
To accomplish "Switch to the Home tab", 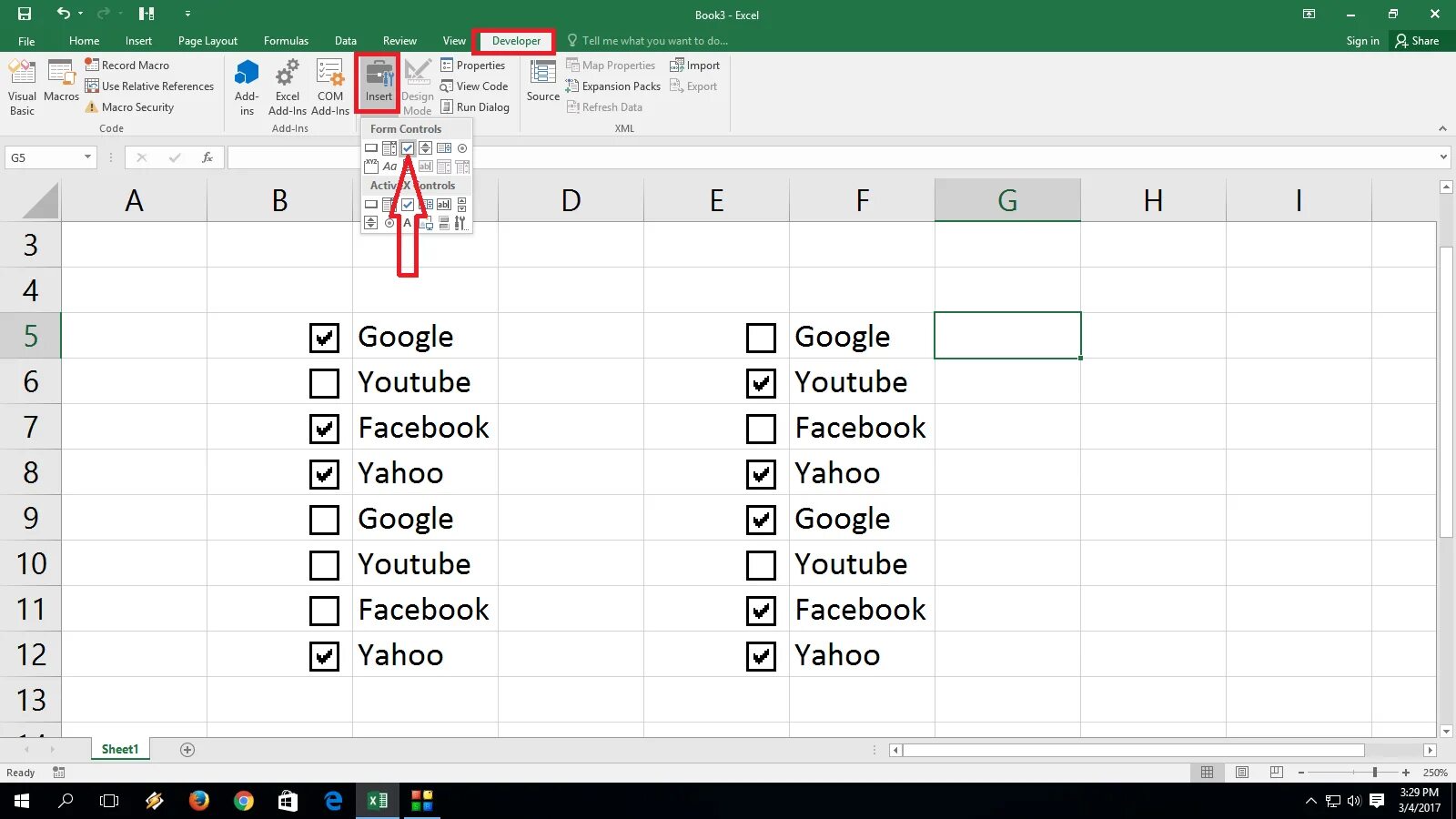I will [x=85, y=41].
